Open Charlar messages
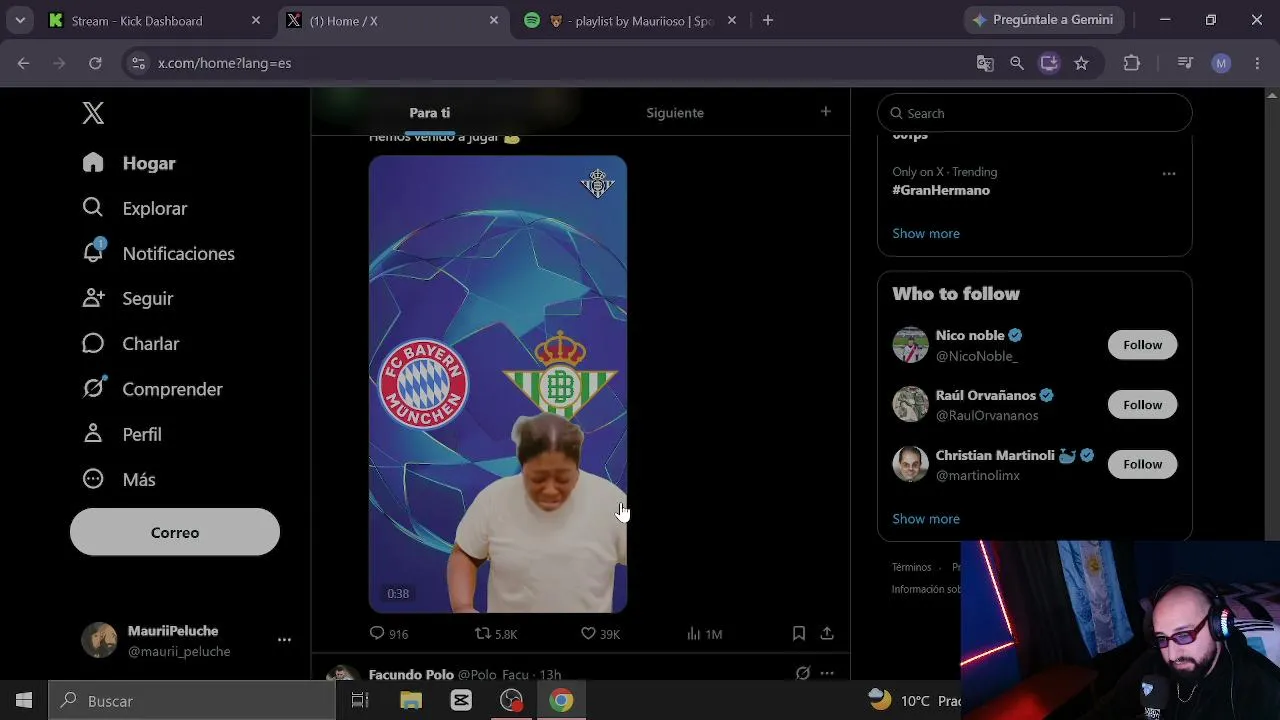Screen dimensions: 1280x720 coord(131,343)
